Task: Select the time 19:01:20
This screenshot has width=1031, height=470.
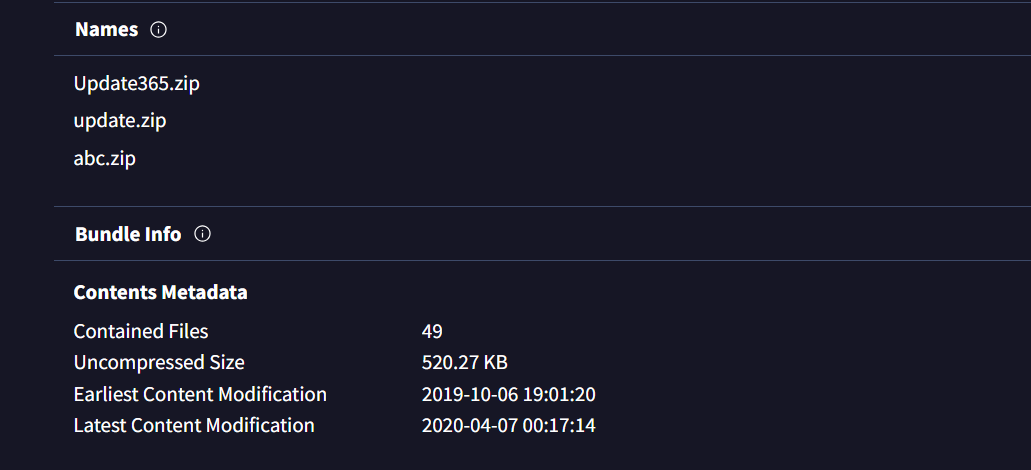Action: (x=559, y=394)
